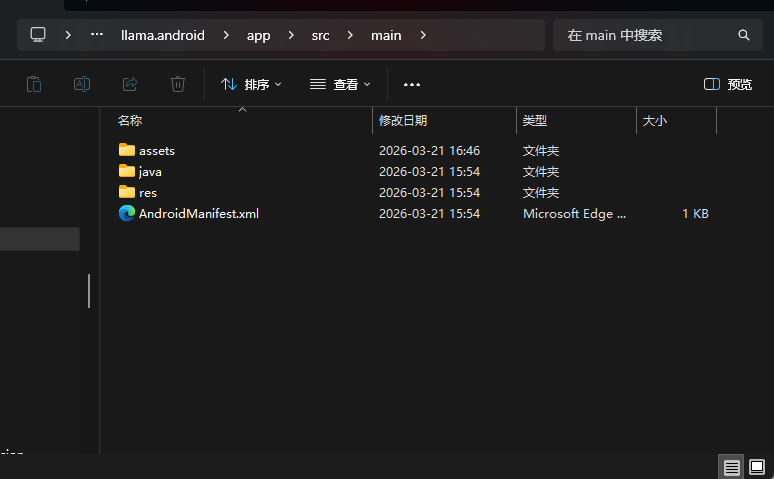Click the 2026-03-21 16:46 date cell
This screenshot has height=479, width=774.
click(429, 151)
